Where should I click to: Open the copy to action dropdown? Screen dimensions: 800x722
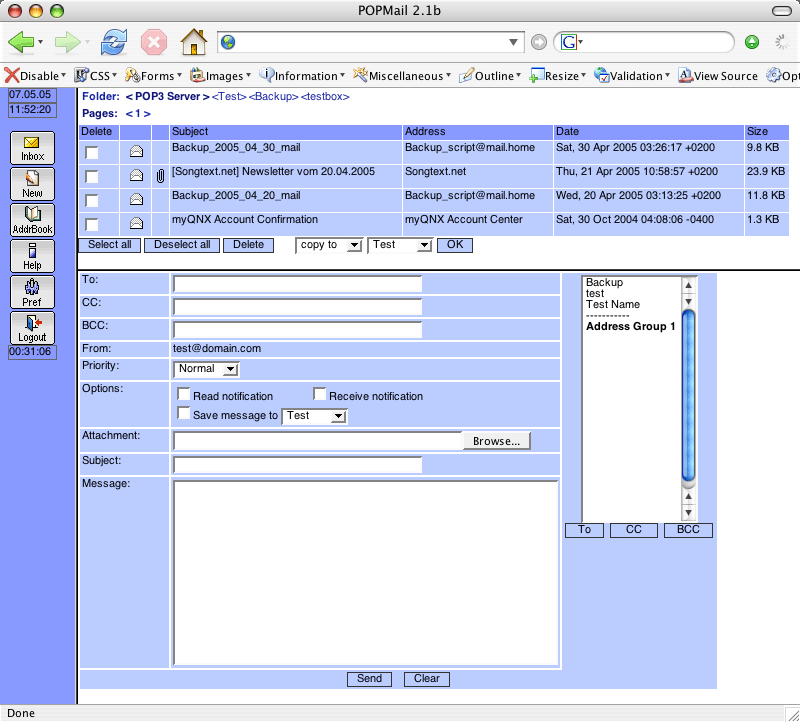329,245
